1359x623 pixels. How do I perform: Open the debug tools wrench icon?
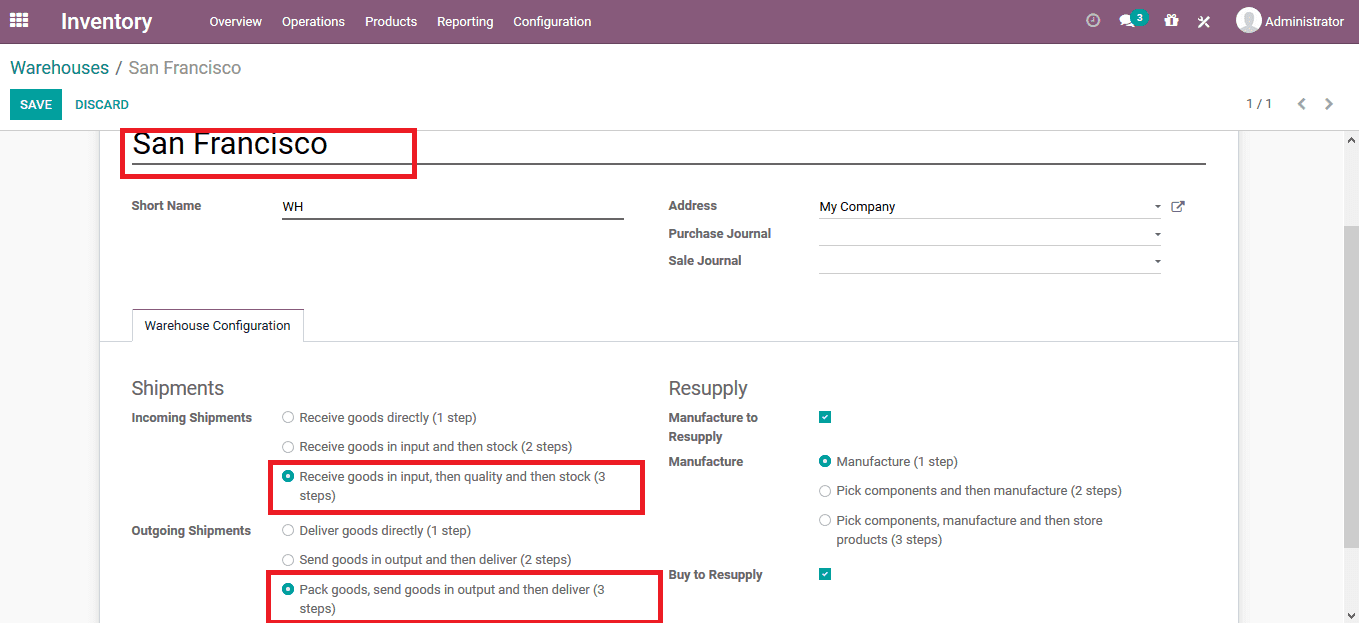tap(1204, 21)
